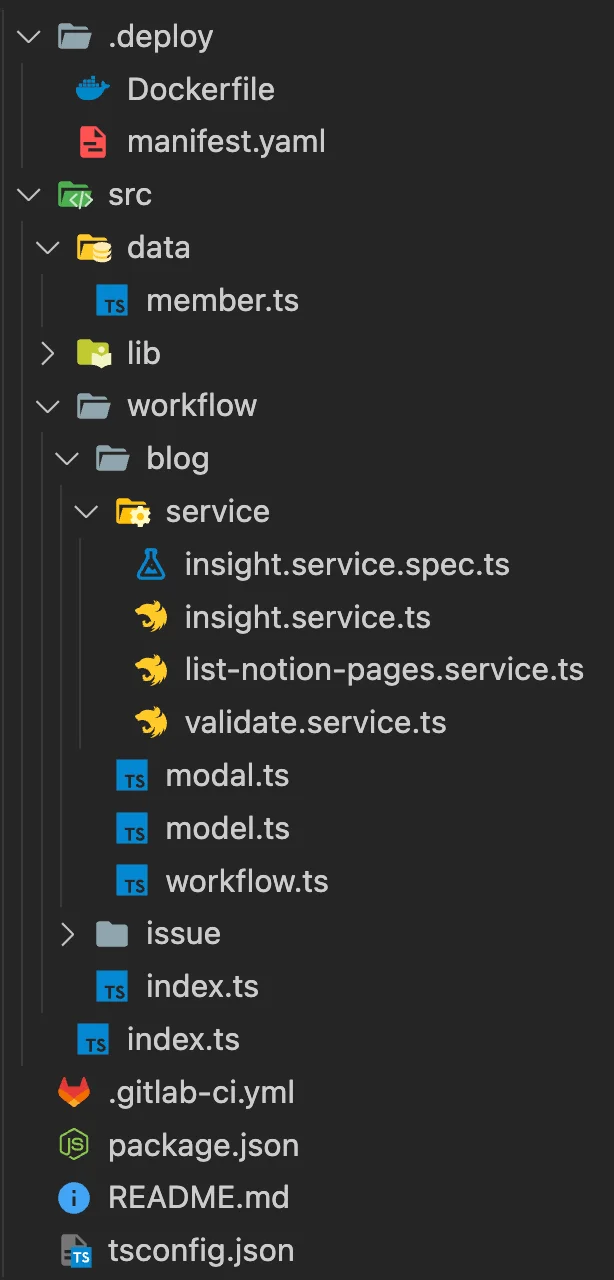This screenshot has height=1280, width=614.
Task: Click the Docker whale icon beside Dockerfile
Action: pyautogui.click(x=93, y=90)
